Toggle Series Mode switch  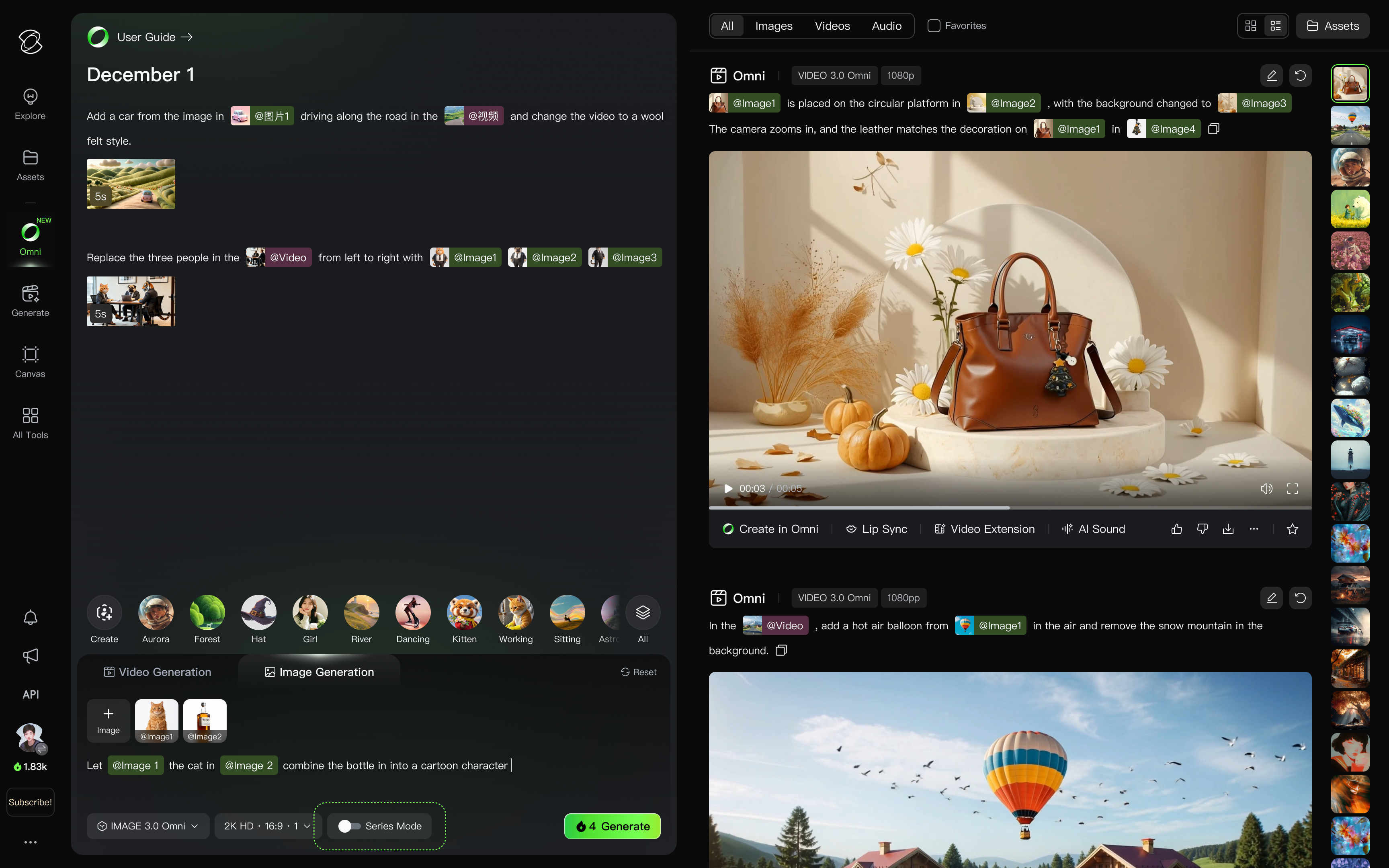click(349, 826)
